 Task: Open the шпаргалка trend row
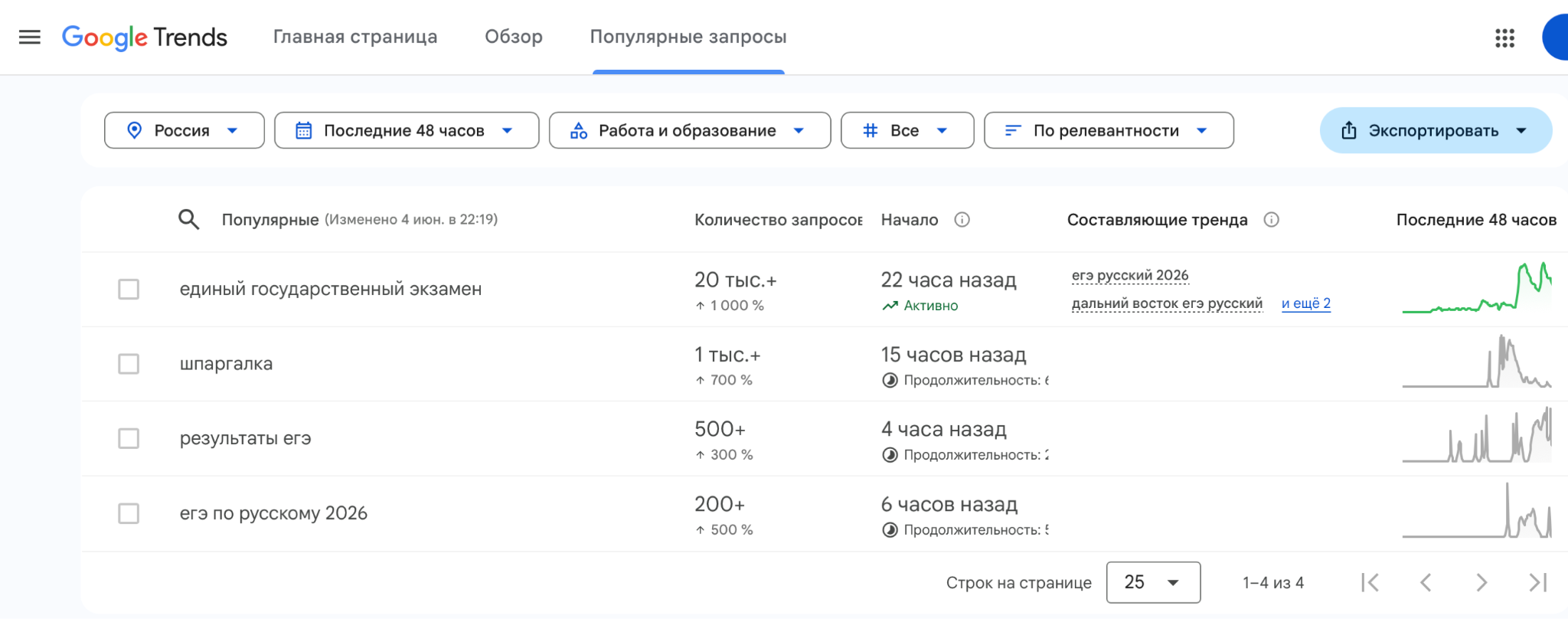click(226, 363)
